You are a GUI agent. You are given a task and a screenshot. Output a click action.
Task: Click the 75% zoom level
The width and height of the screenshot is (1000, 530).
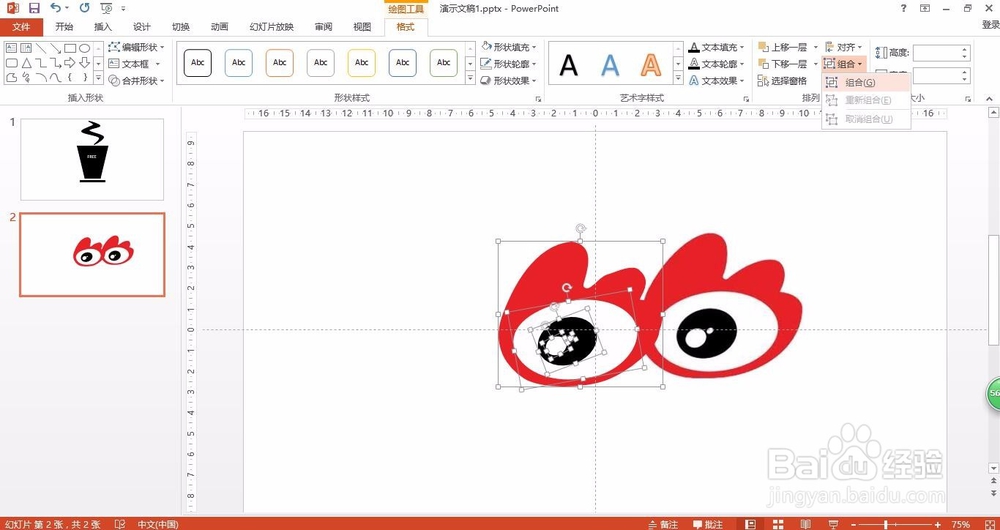[961, 524]
